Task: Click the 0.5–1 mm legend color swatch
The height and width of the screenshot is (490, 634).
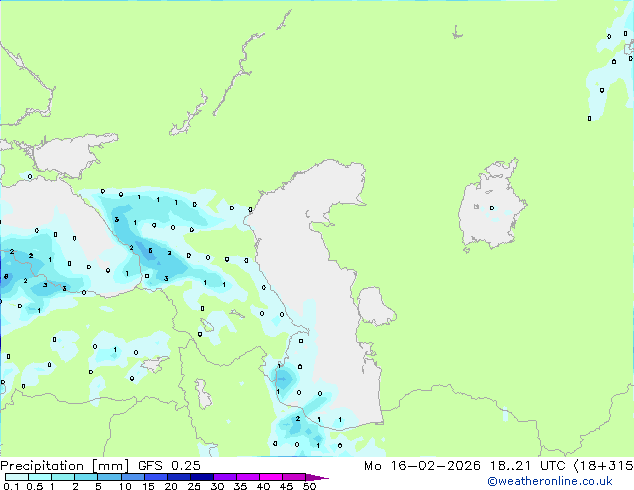Action: tap(40, 477)
